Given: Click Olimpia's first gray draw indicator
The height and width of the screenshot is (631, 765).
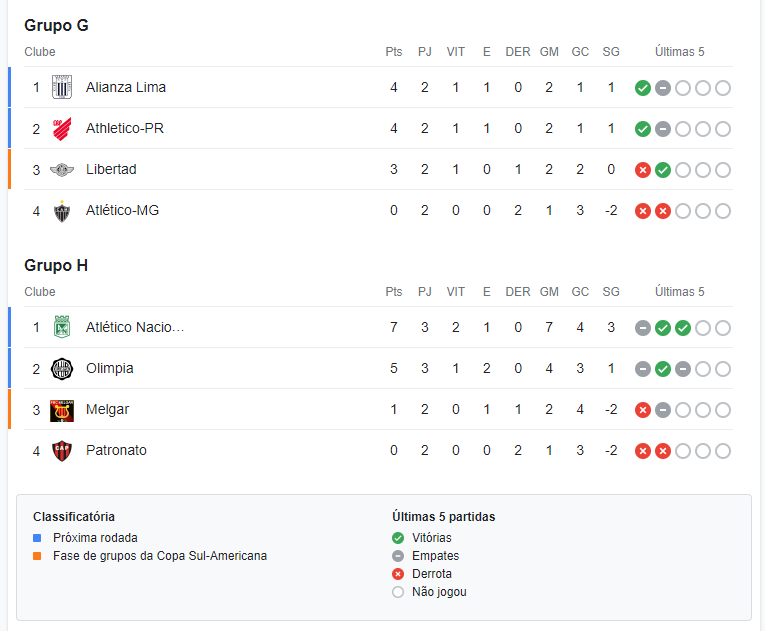Looking at the screenshot, I should point(643,369).
